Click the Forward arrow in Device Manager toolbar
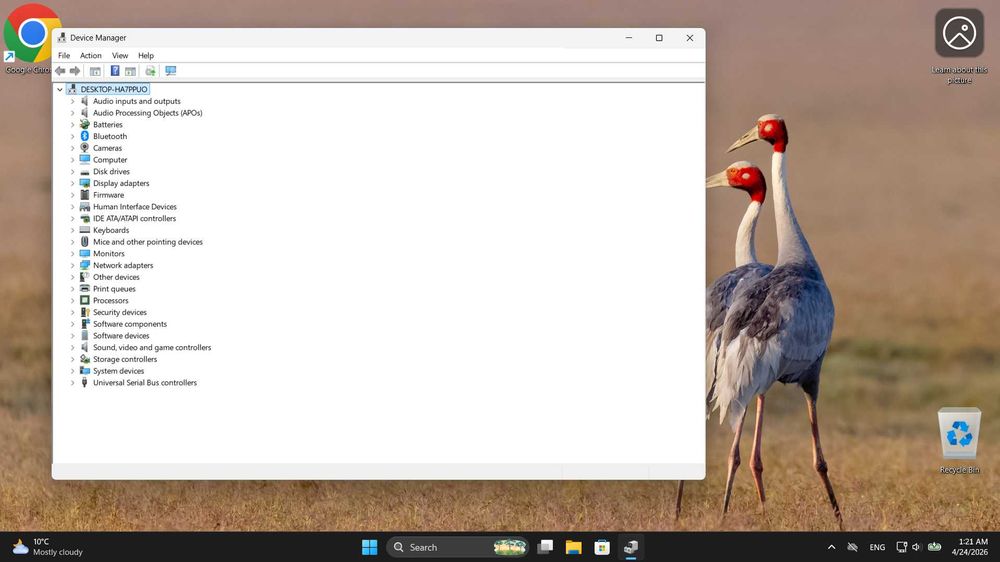1000x562 pixels. (75, 71)
